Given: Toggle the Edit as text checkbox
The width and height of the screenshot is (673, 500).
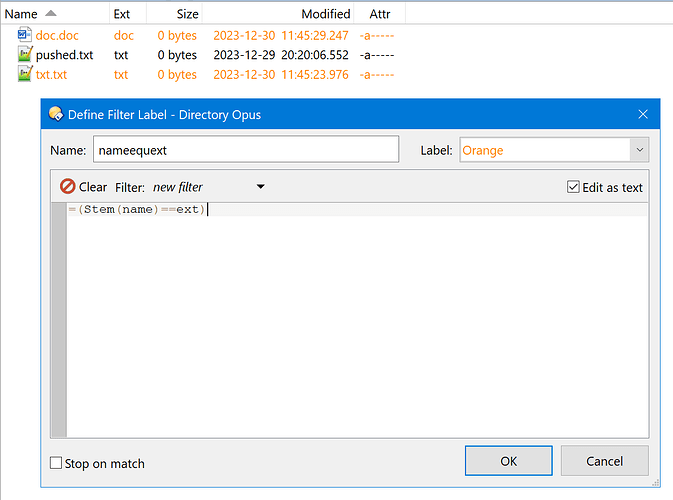Looking at the screenshot, I should pos(573,187).
